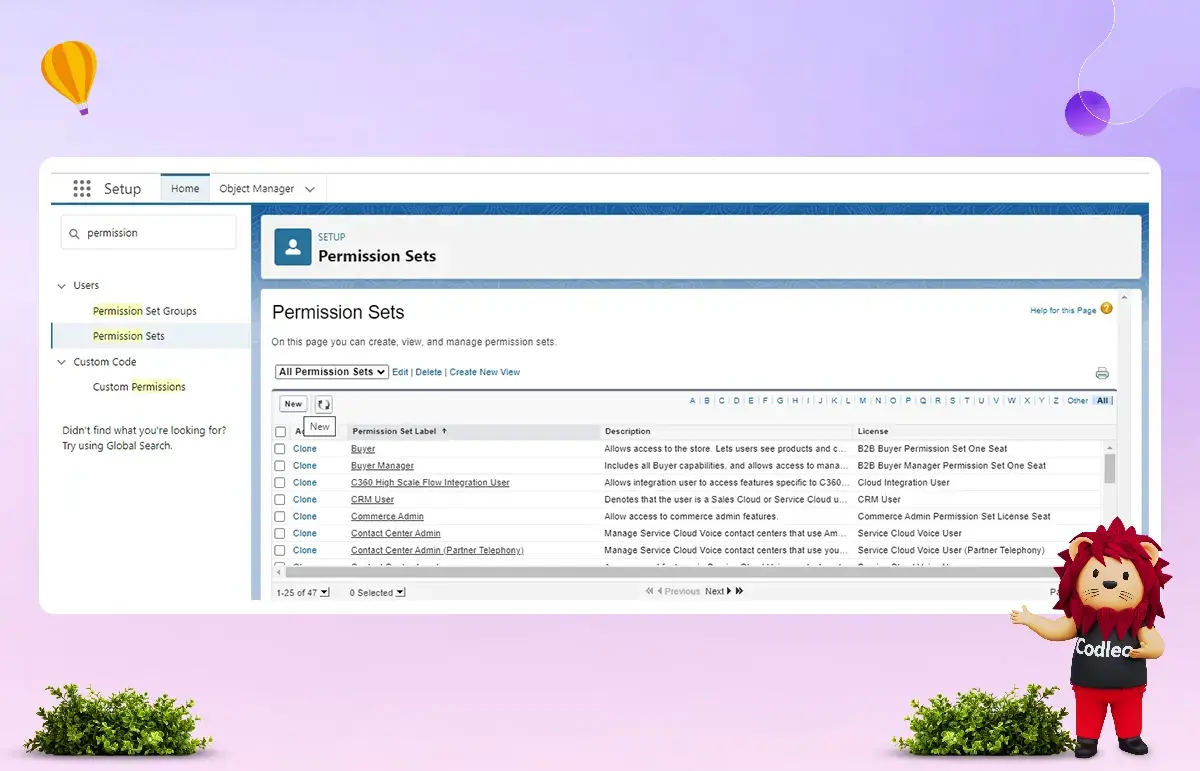Click the 'Service Cloud Voice User' license cell

coord(910,534)
